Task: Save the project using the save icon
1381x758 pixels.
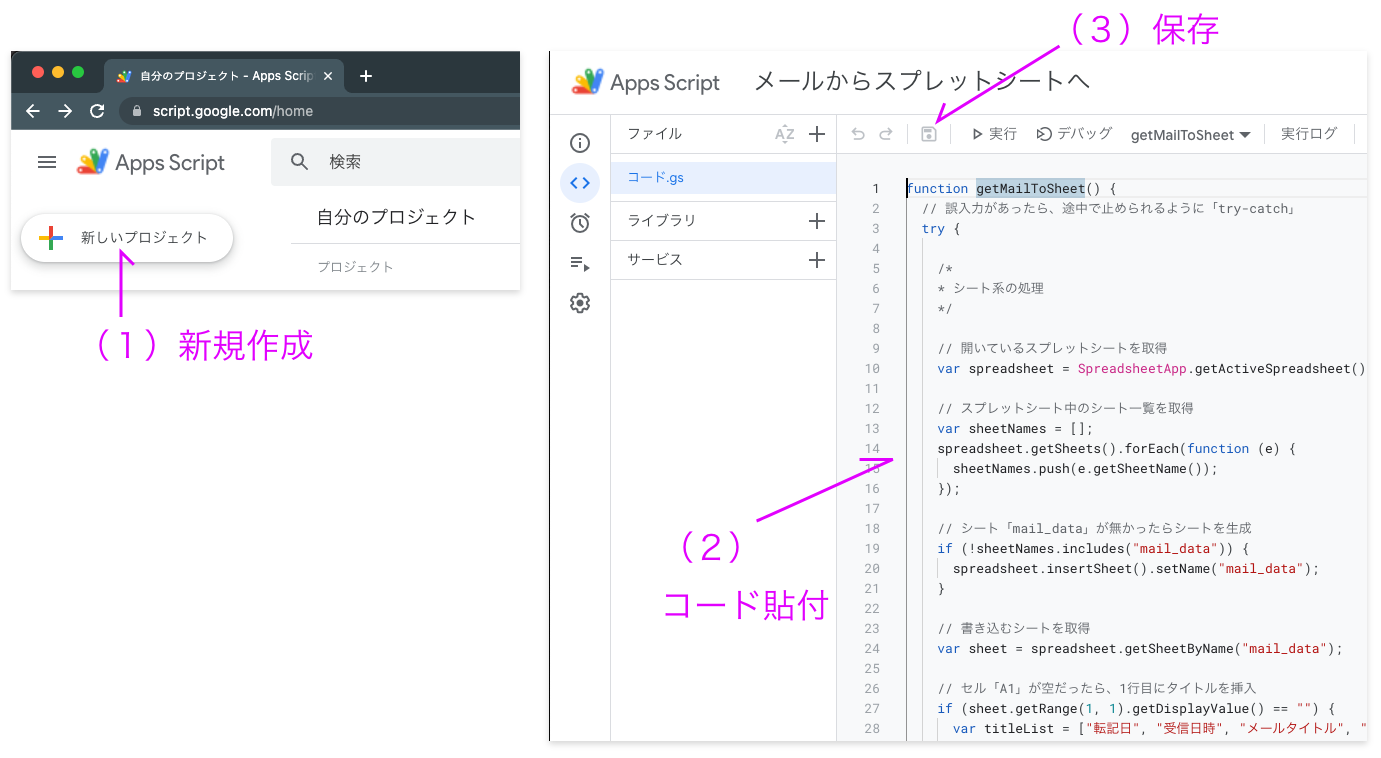Action: click(928, 133)
